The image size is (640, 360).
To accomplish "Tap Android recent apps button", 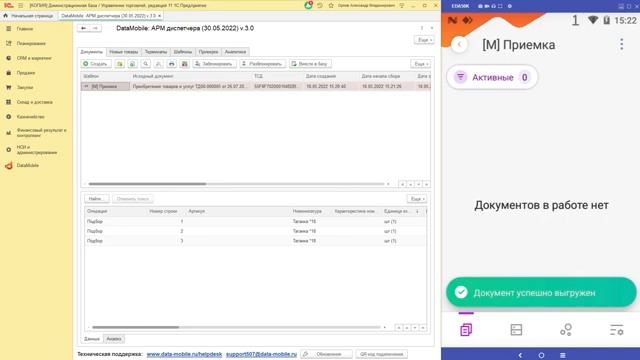I will 562,355.
